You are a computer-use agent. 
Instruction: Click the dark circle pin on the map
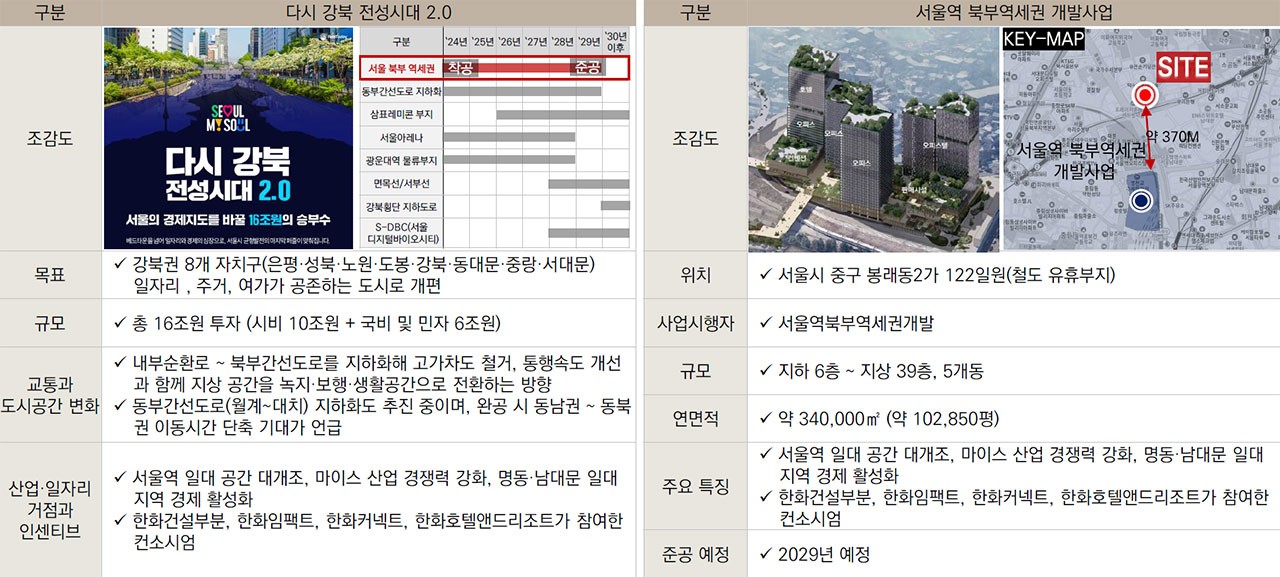point(1141,200)
